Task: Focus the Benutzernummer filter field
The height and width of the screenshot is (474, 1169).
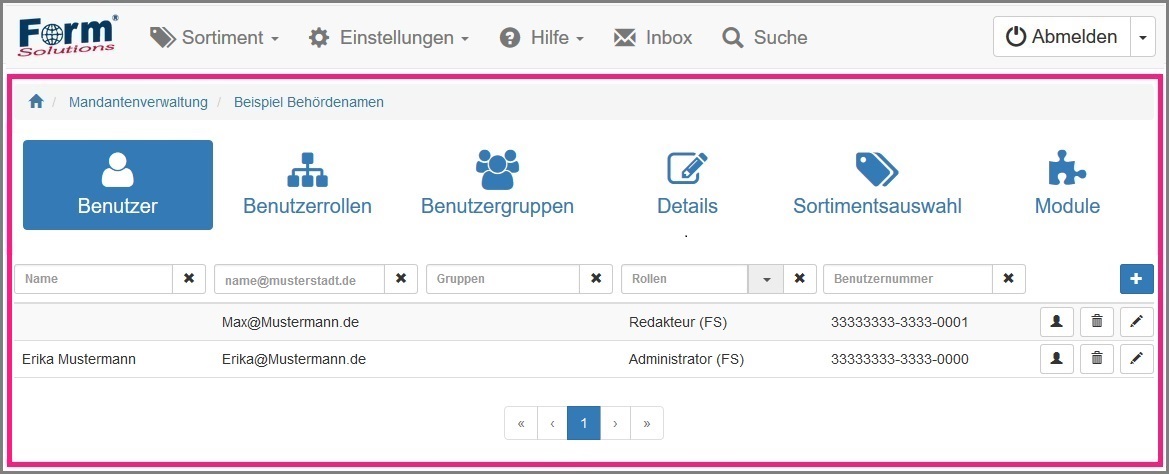Action: [908, 279]
